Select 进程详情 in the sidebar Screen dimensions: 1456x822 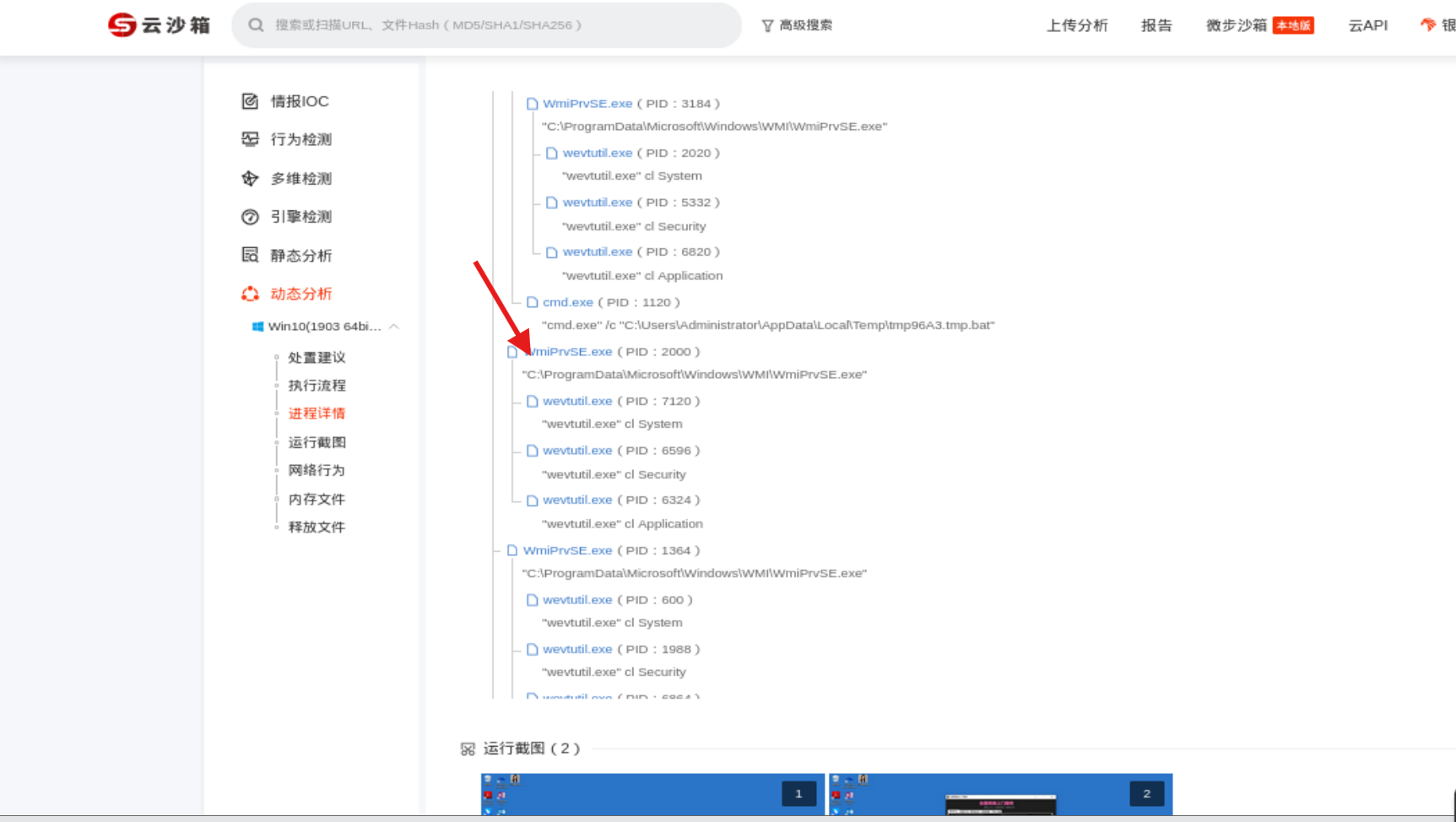[317, 414]
